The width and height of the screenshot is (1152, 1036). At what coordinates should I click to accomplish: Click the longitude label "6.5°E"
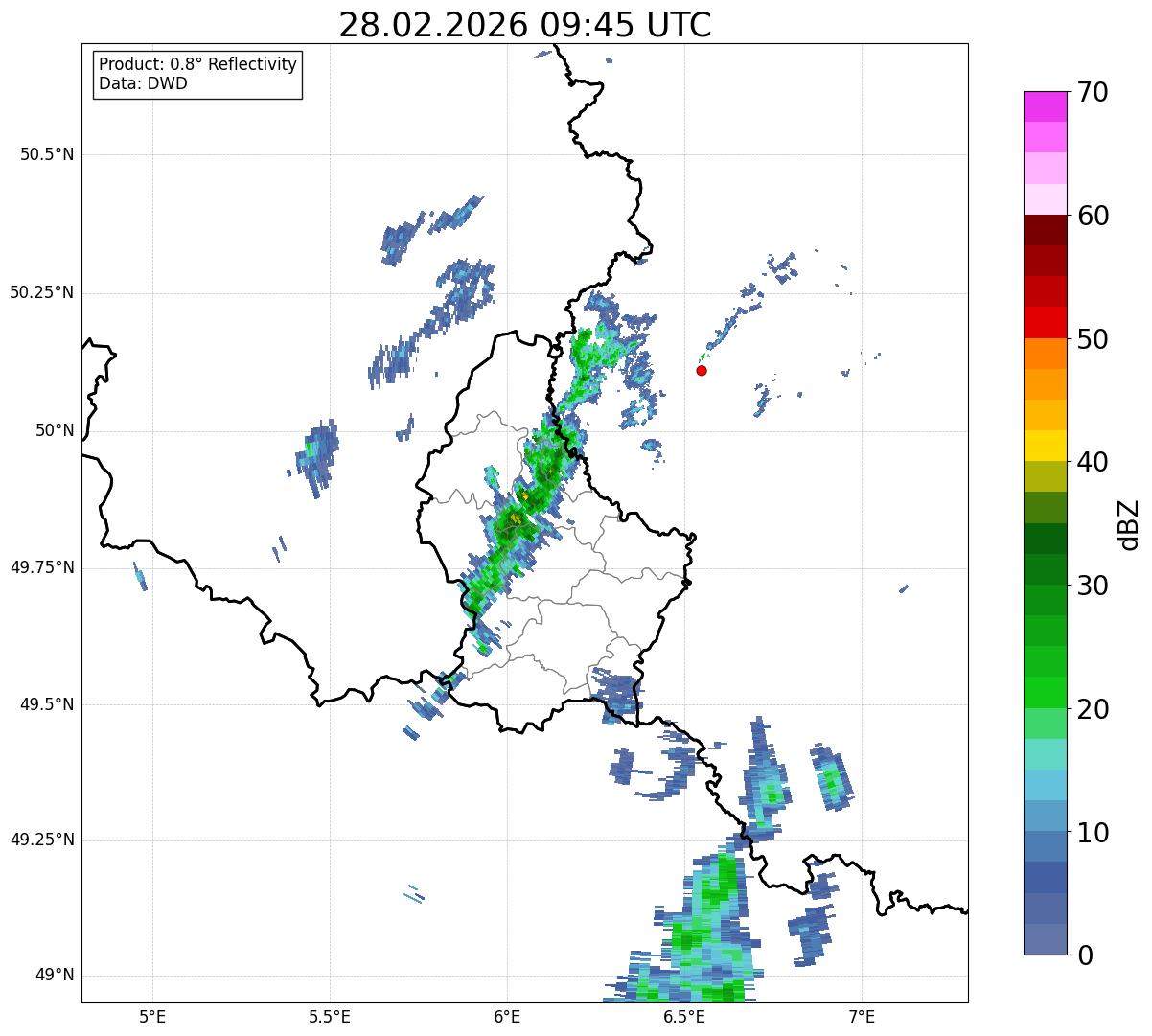point(684,1017)
